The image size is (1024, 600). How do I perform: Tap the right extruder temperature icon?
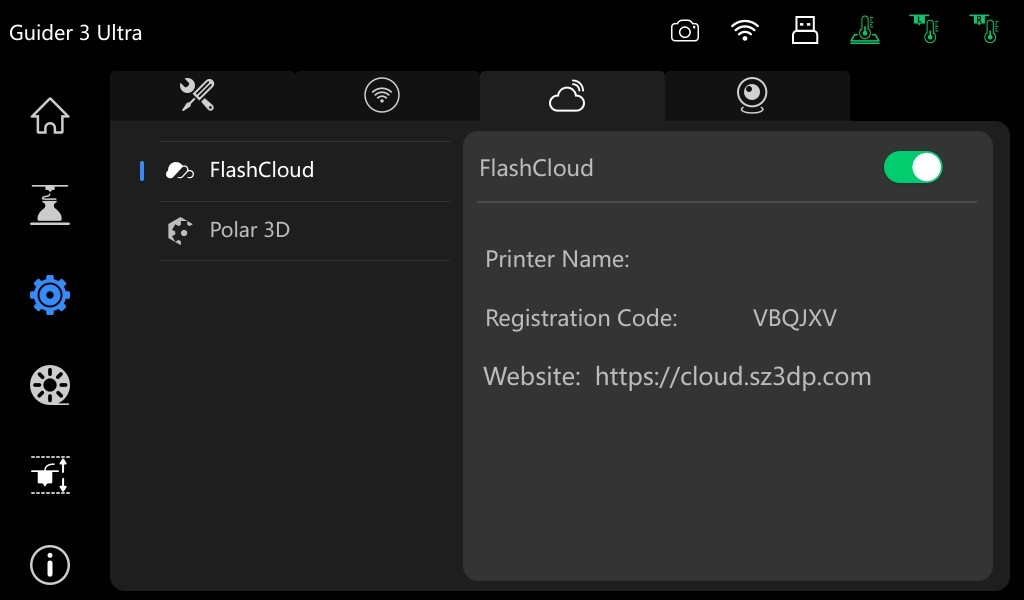click(985, 29)
